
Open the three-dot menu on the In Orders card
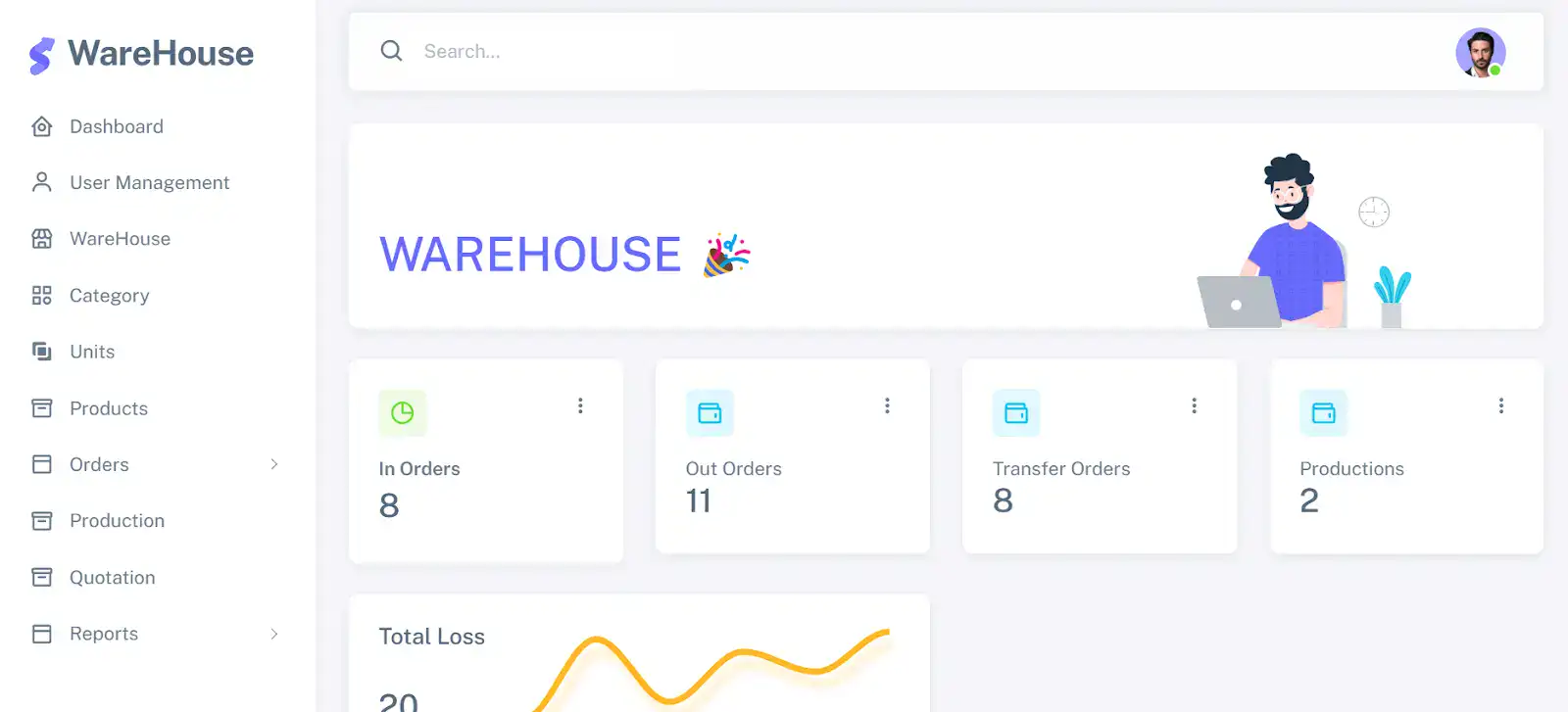[x=580, y=405]
